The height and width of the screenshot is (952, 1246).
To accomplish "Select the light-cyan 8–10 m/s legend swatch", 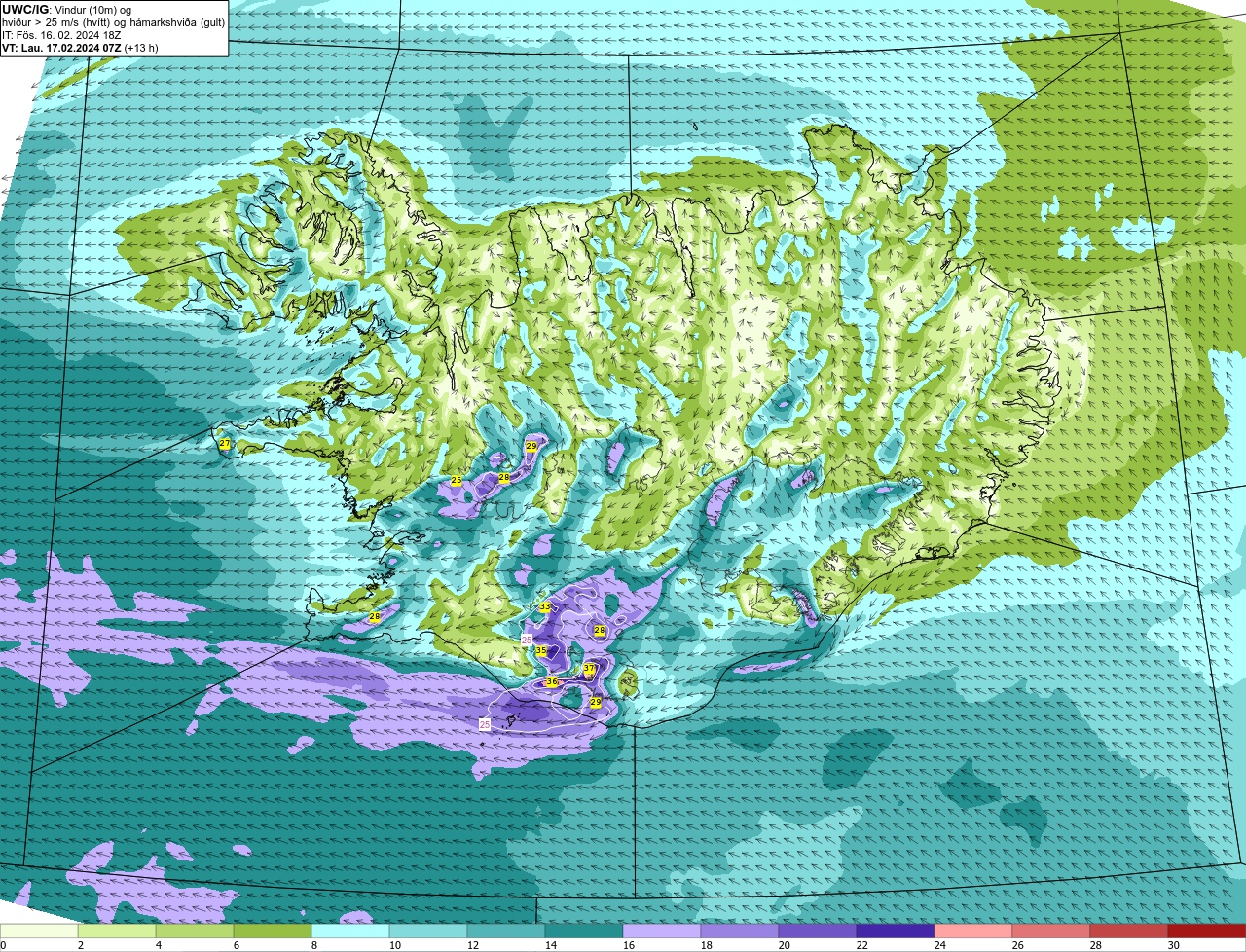I will [350, 931].
